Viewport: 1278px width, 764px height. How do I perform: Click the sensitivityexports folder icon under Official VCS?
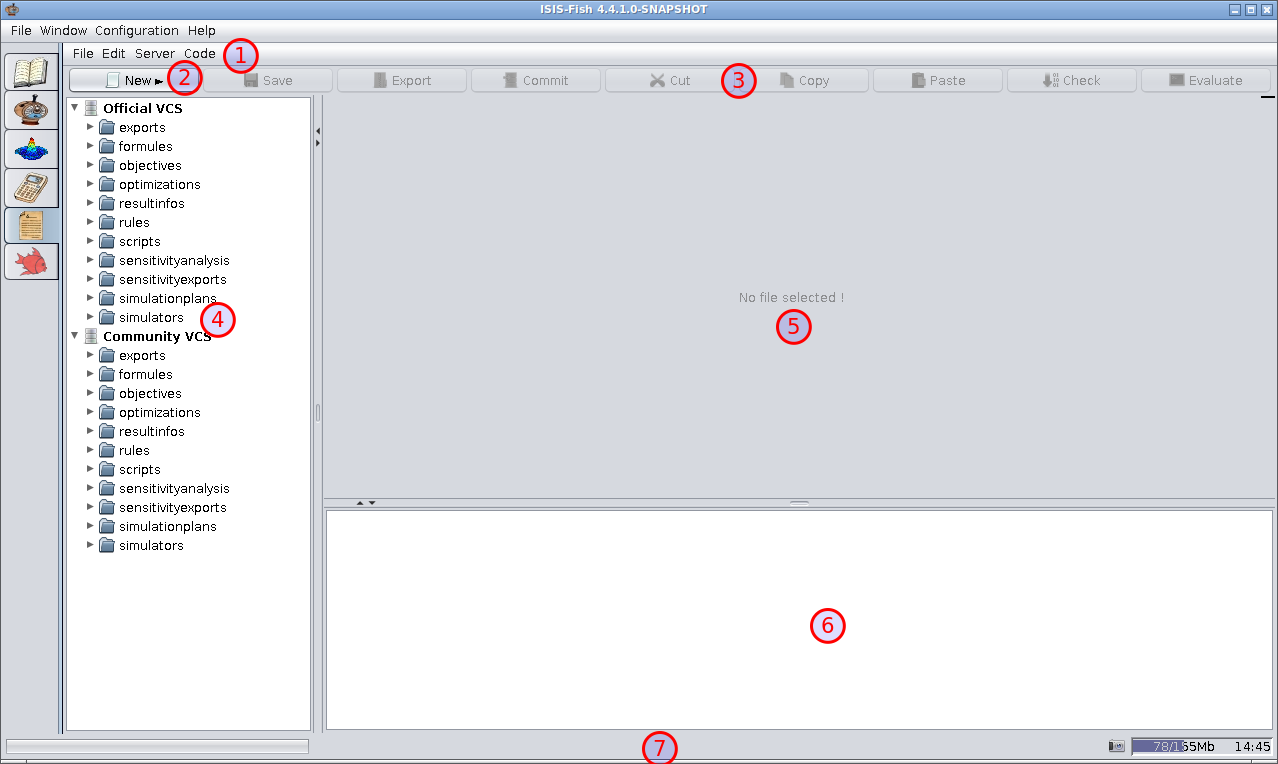(x=107, y=279)
